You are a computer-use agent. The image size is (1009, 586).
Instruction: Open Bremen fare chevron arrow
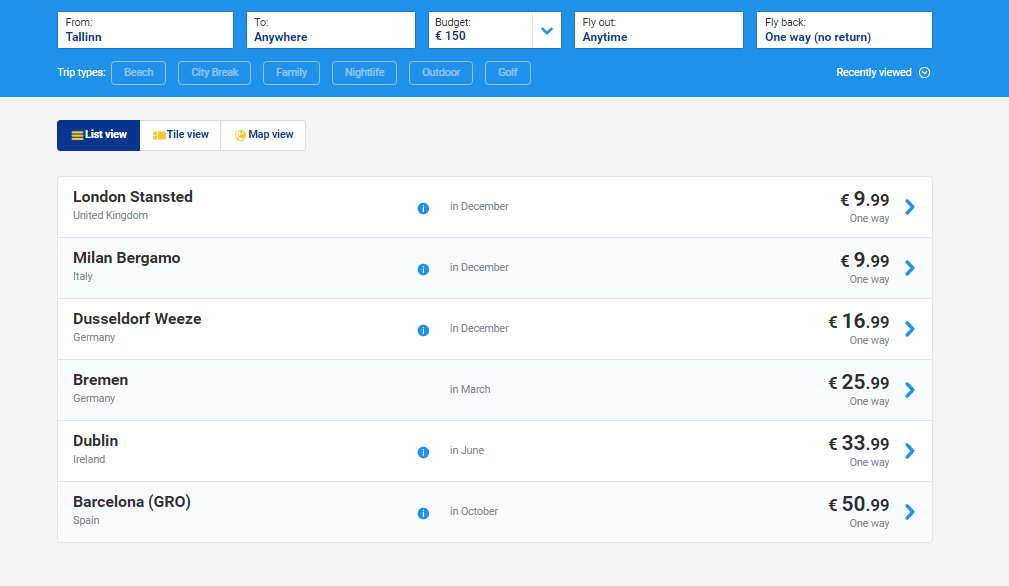coord(909,390)
